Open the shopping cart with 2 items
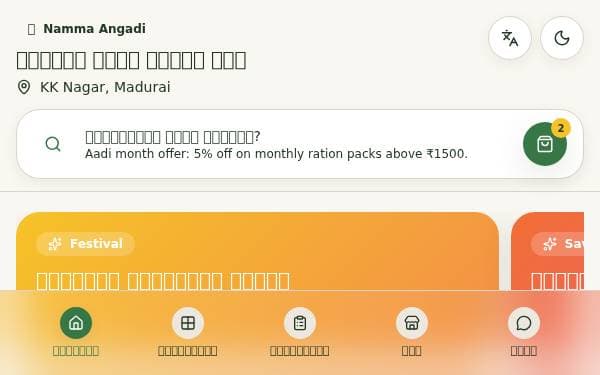The width and height of the screenshot is (600, 375). point(545,144)
